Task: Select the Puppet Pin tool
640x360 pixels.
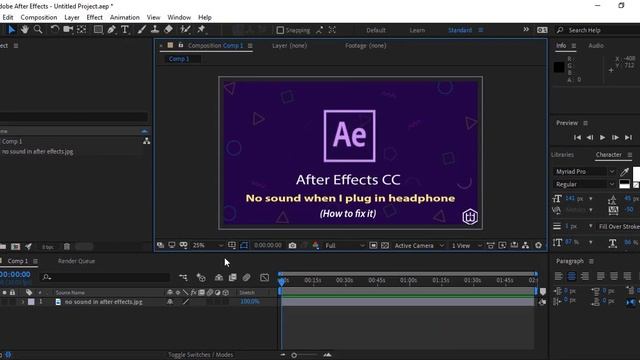Action: coord(201,29)
